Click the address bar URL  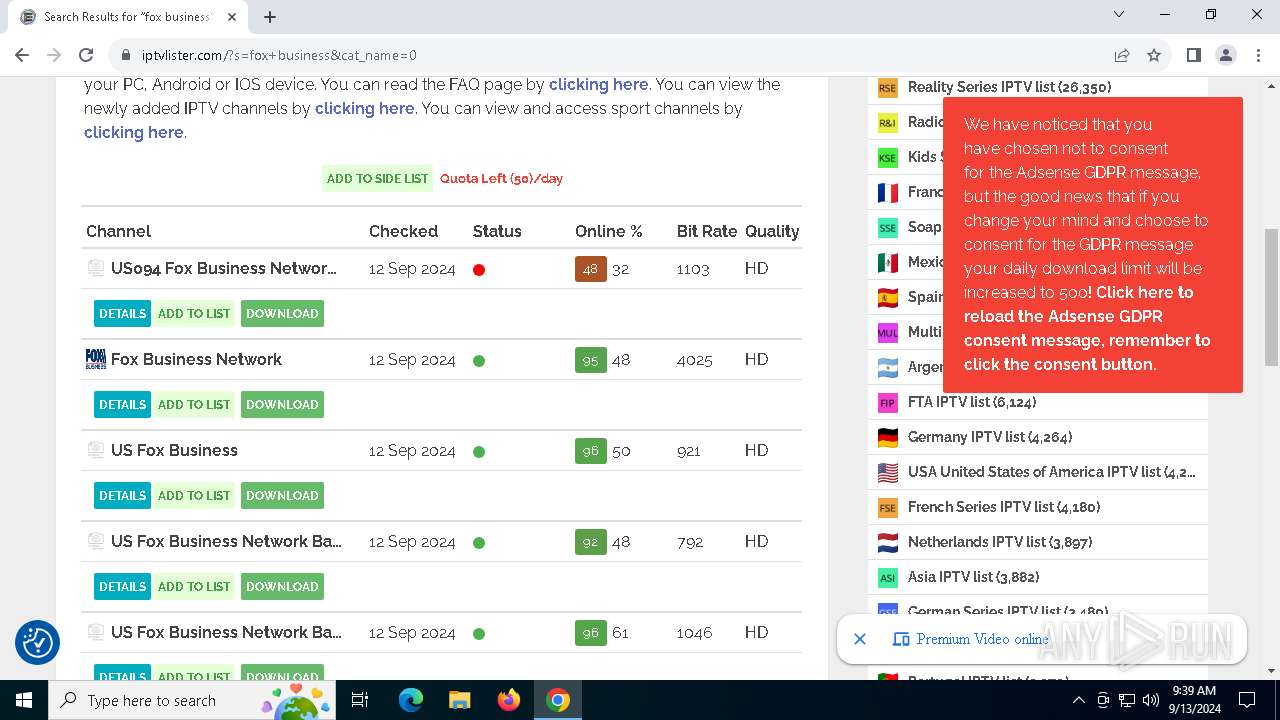click(279, 55)
